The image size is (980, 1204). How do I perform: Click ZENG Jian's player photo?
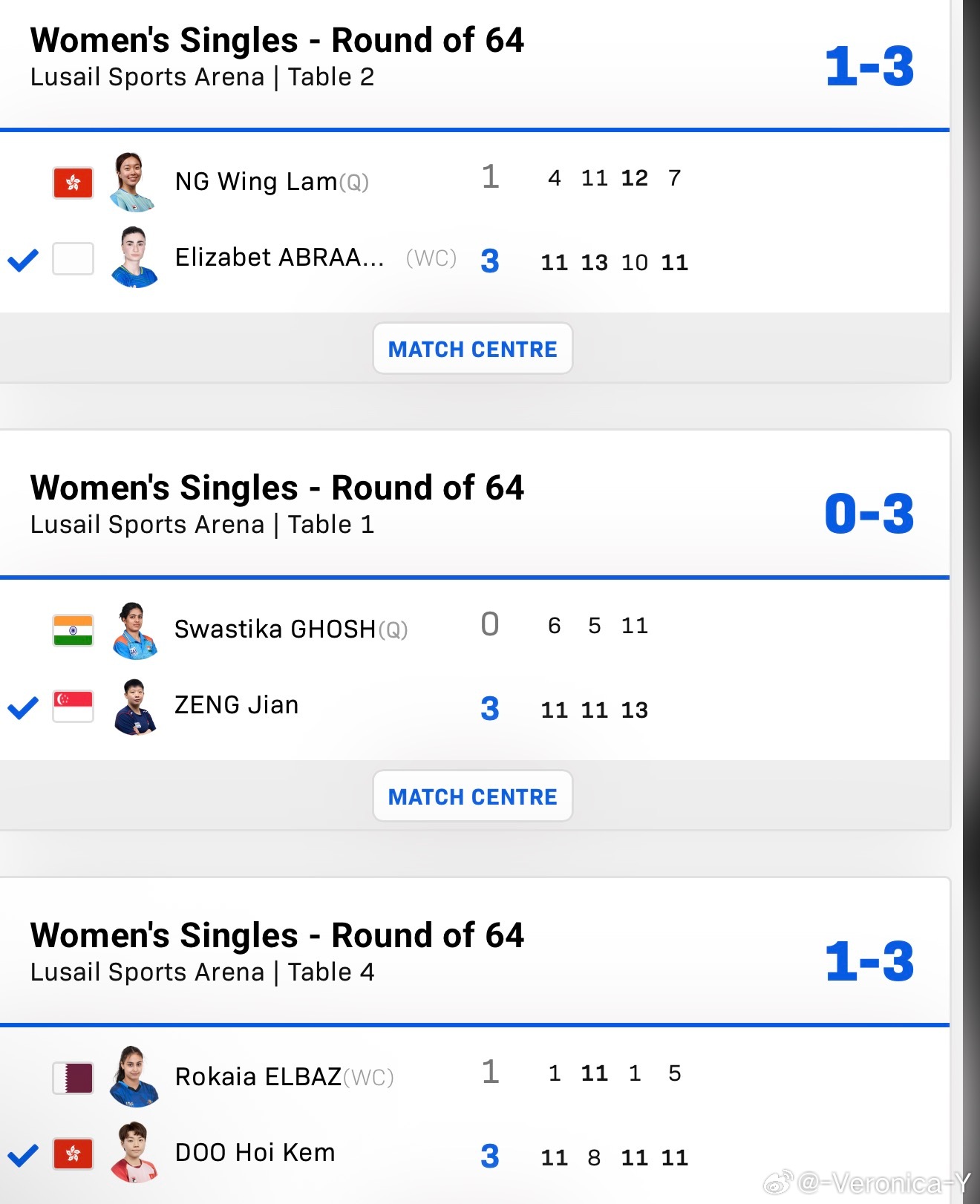coord(134,707)
